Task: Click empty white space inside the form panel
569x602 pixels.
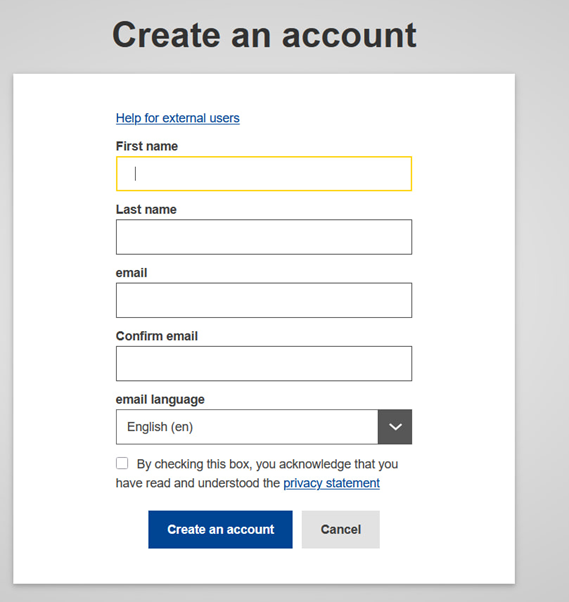Action: coord(461,307)
